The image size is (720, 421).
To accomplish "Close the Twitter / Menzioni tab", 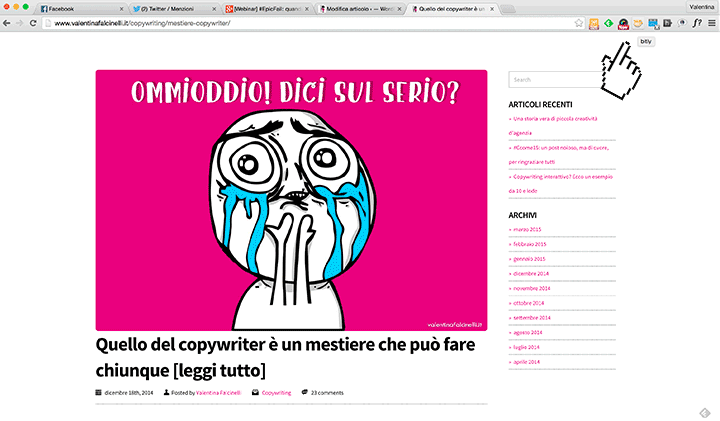I will [x=214, y=9].
